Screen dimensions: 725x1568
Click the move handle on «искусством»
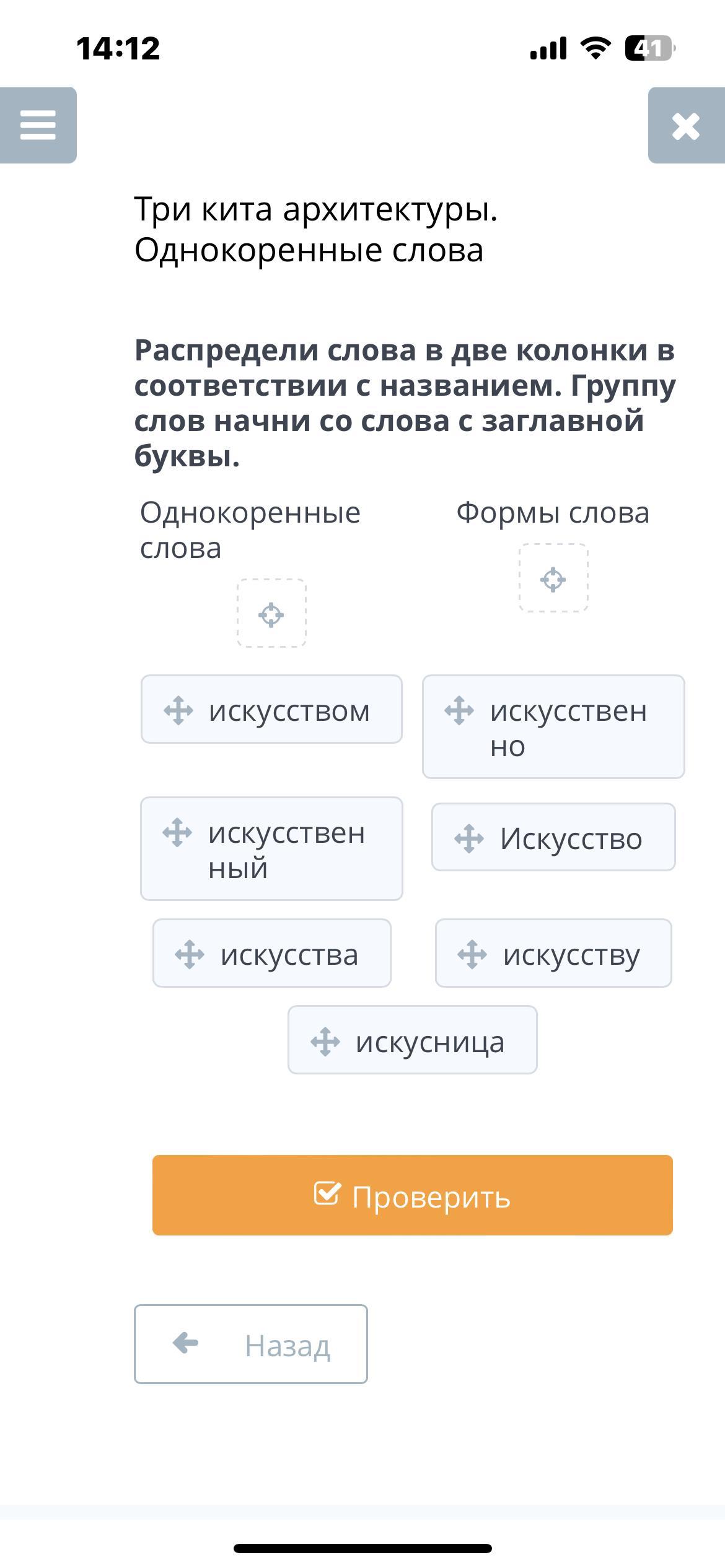[178, 710]
